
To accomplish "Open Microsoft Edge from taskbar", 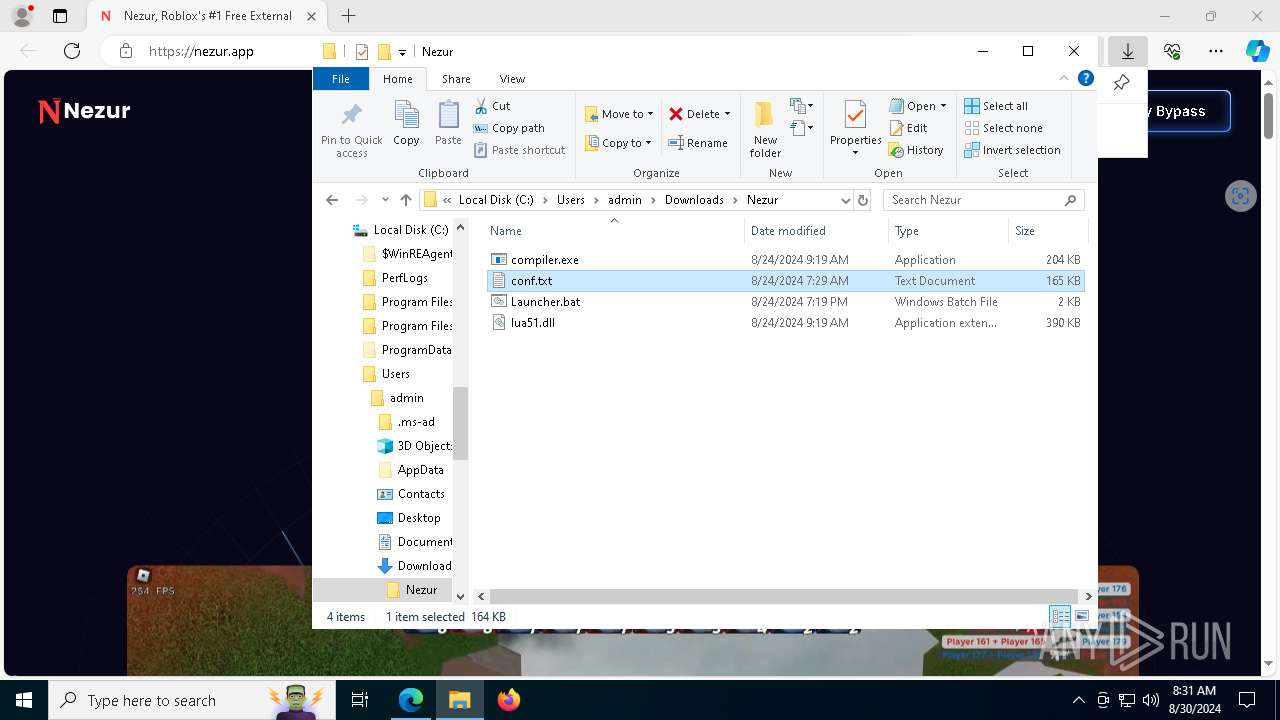I will 411,700.
